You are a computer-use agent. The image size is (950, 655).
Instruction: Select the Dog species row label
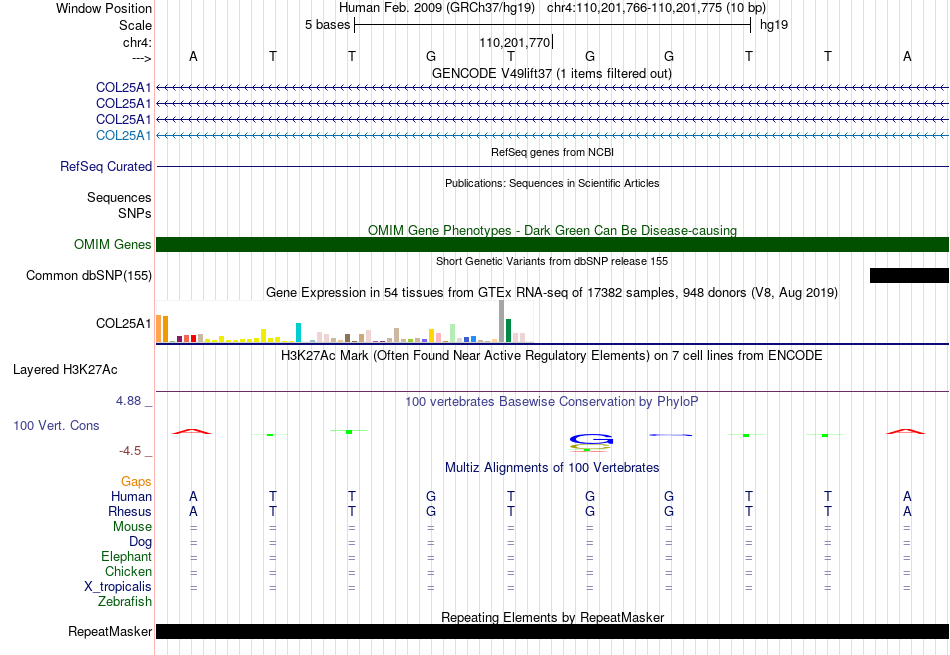coord(141,542)
